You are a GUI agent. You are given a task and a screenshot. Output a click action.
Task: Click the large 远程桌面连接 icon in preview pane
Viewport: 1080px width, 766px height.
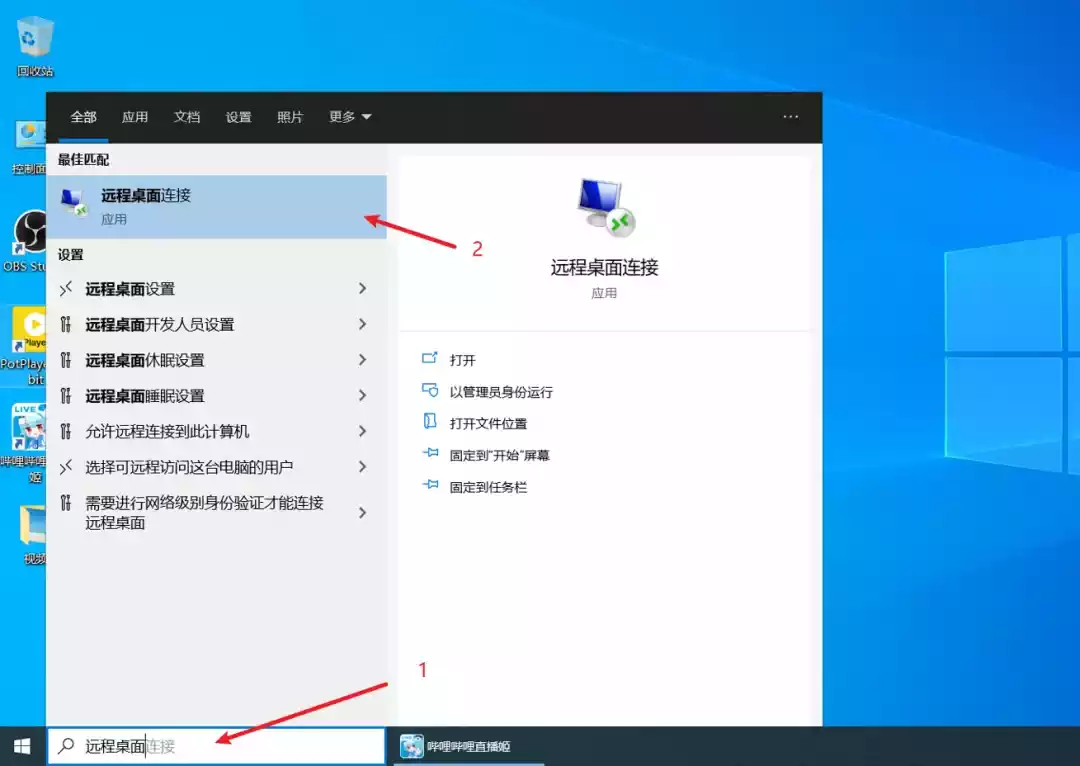click(x=605, y=207)
